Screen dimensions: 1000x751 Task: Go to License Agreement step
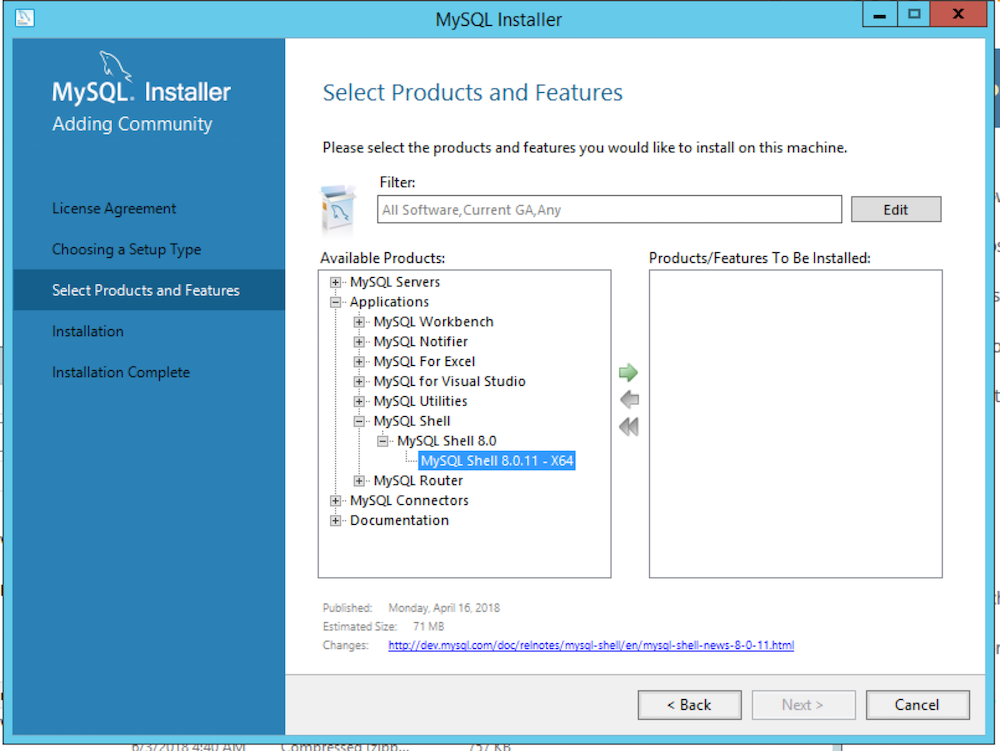(114, 208)
